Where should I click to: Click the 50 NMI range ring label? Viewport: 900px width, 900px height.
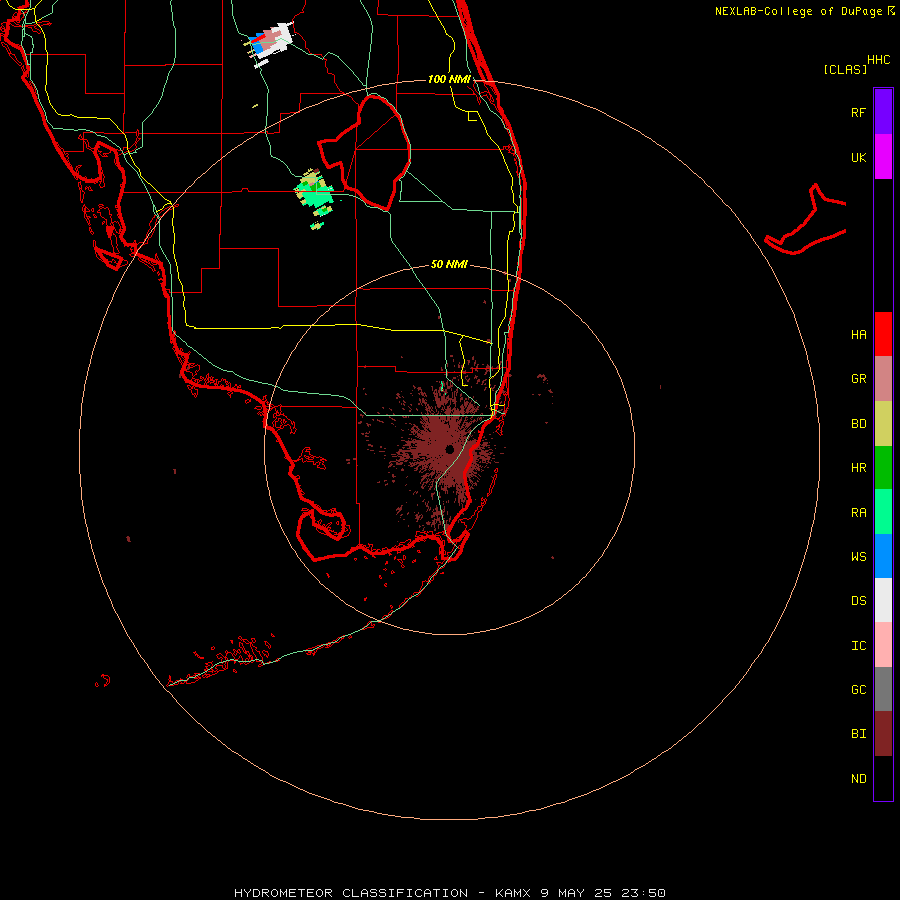(x=449, y=264)
